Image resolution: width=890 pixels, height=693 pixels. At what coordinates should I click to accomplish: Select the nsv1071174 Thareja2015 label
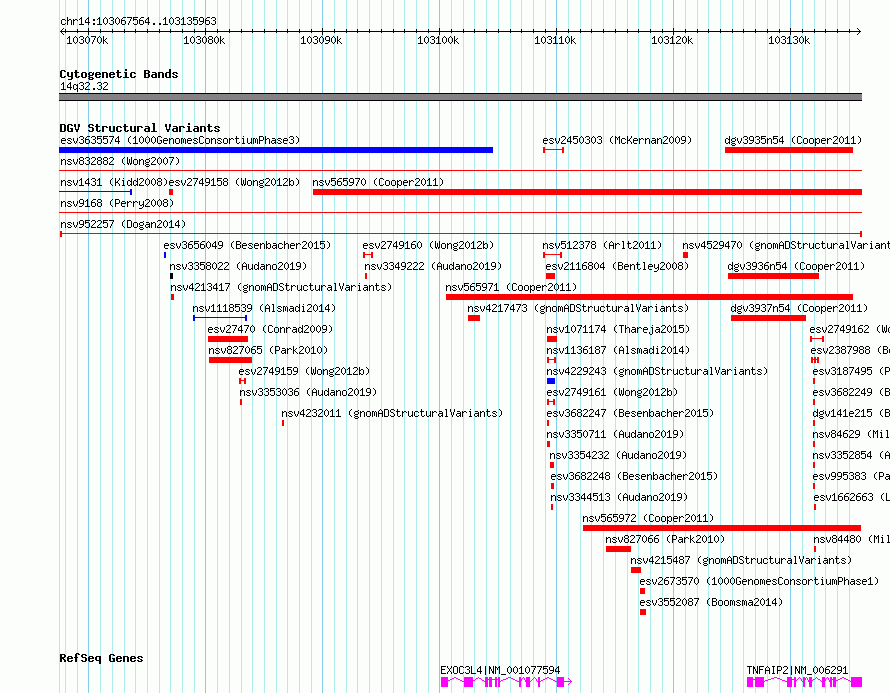pyautogui.click(x=618, y=329)
